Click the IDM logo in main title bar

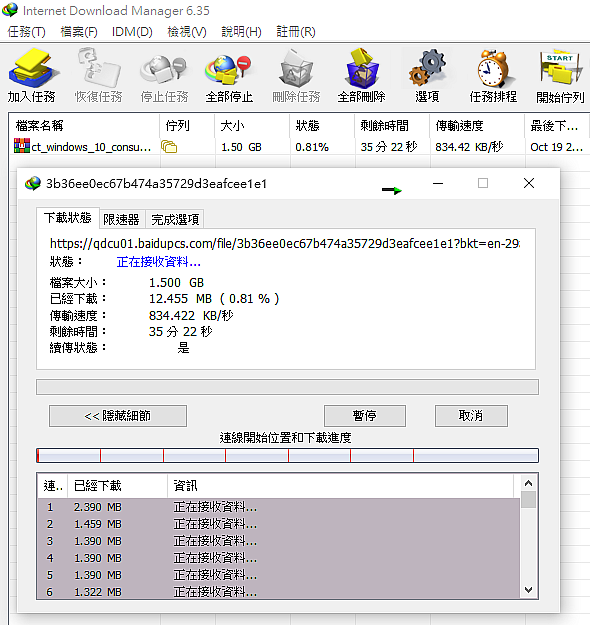[10, 10]
